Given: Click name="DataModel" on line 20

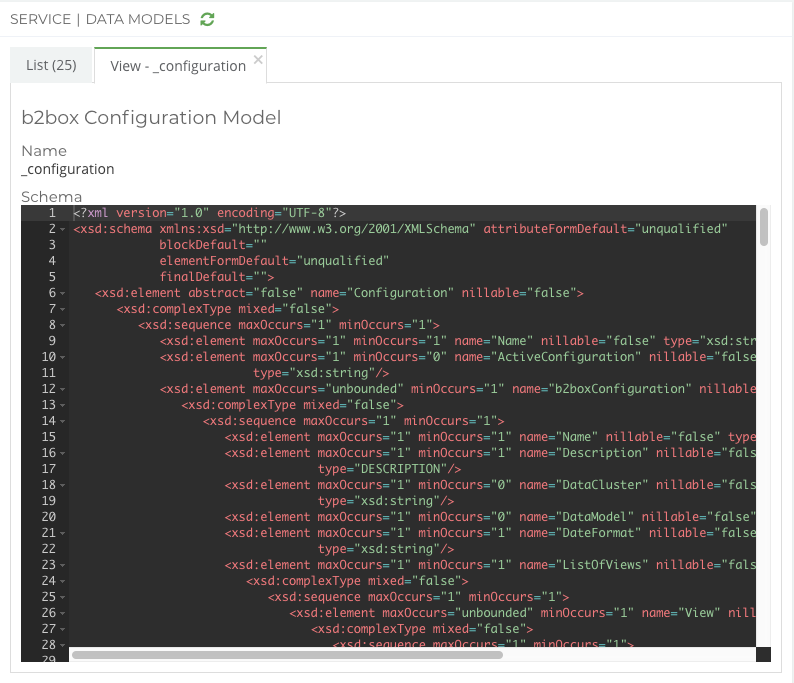Looking at the screenshot, I should tap(577, 517).
